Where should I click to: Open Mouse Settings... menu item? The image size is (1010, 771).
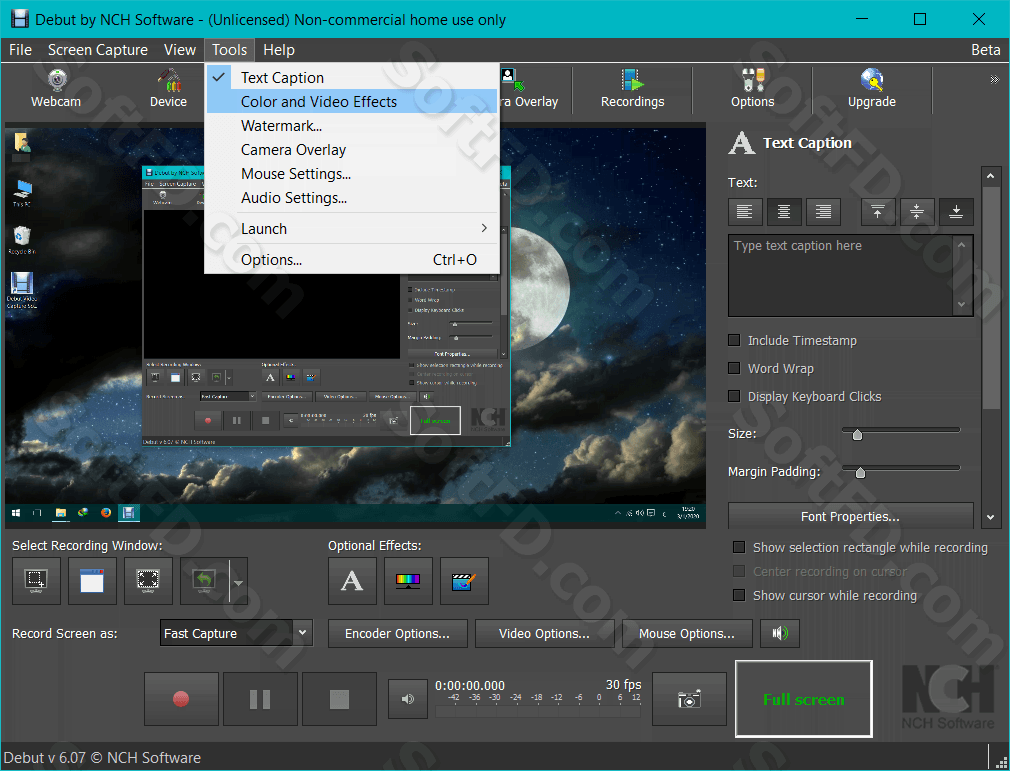click(352, 173)
